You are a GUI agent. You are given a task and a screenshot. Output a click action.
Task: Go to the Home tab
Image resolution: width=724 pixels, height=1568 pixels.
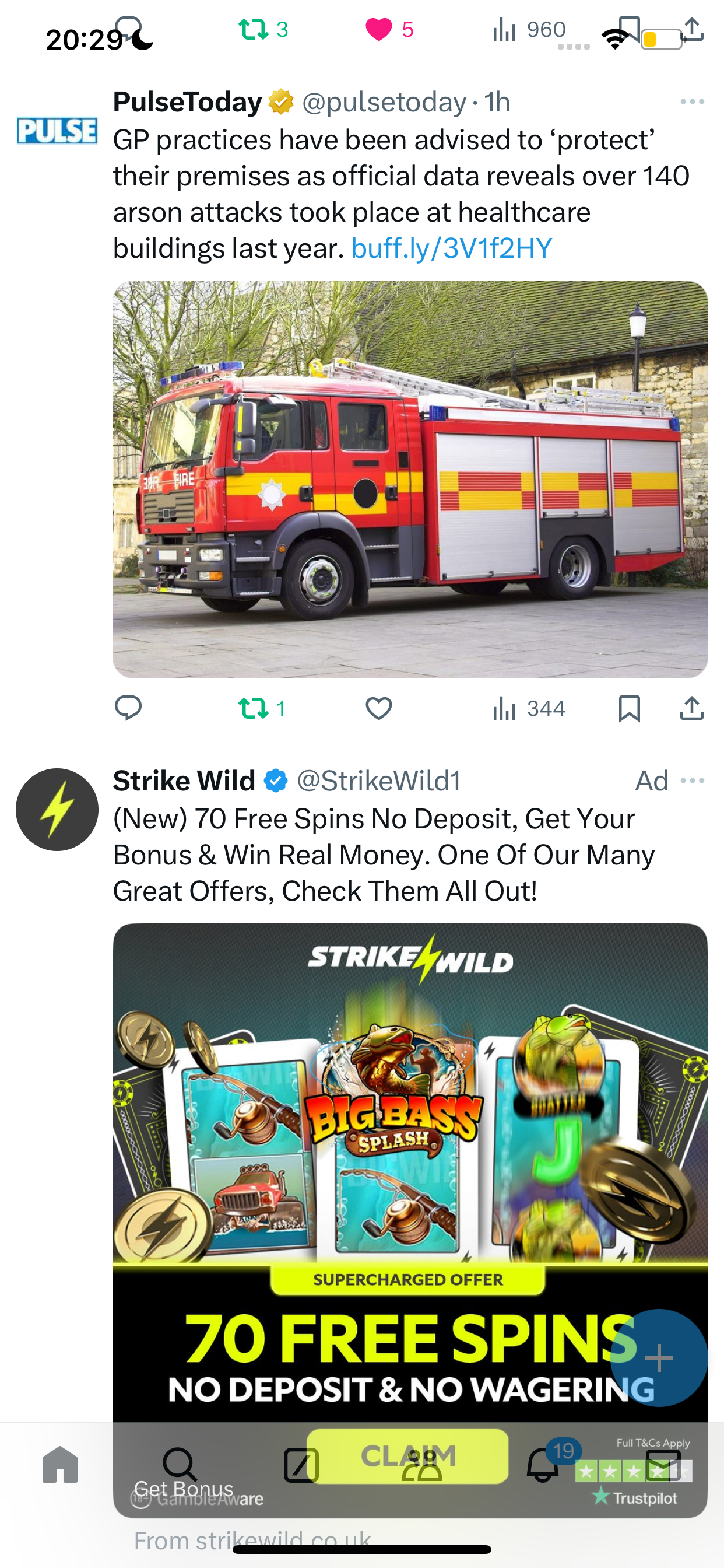(60, 1465)
